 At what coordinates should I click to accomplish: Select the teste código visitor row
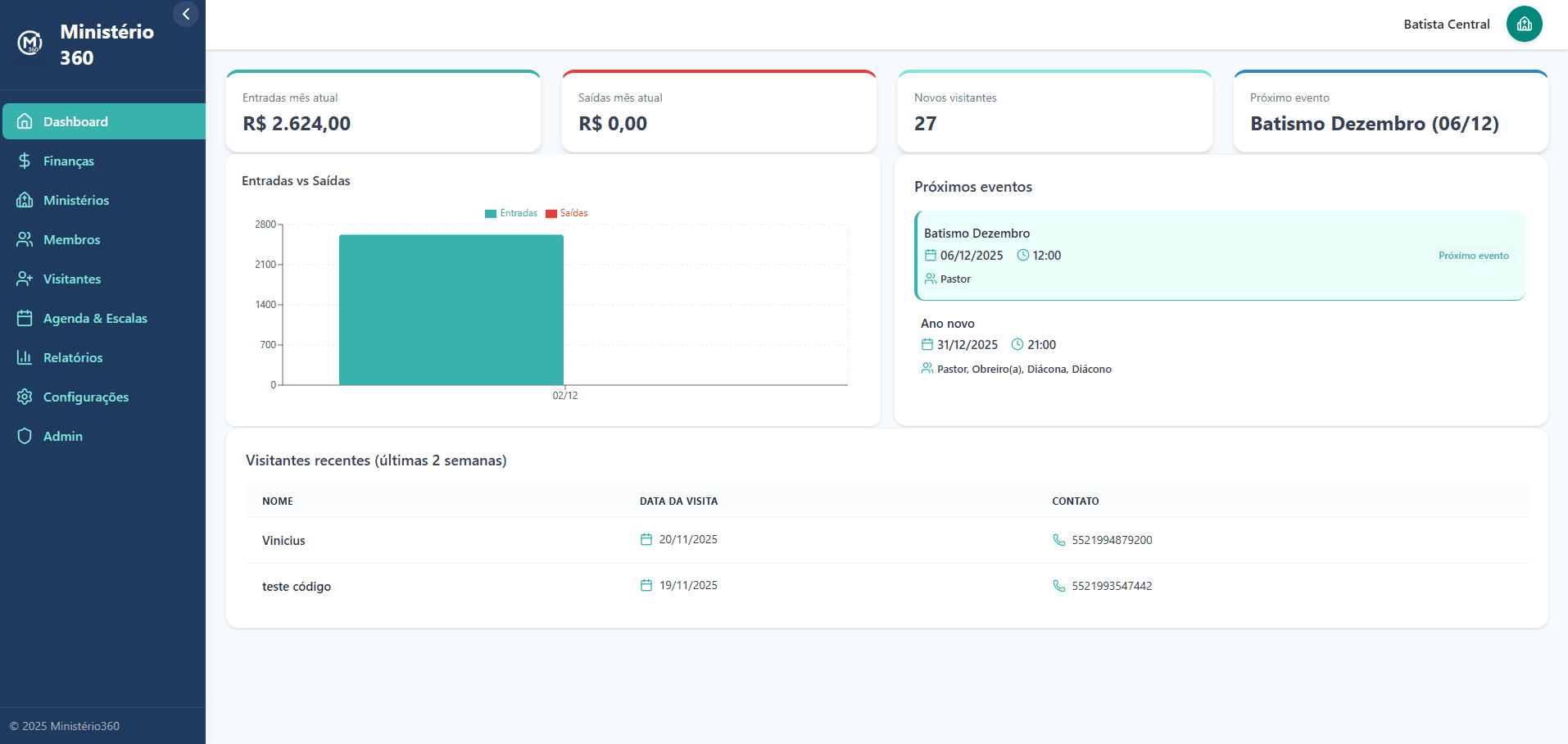296,586
